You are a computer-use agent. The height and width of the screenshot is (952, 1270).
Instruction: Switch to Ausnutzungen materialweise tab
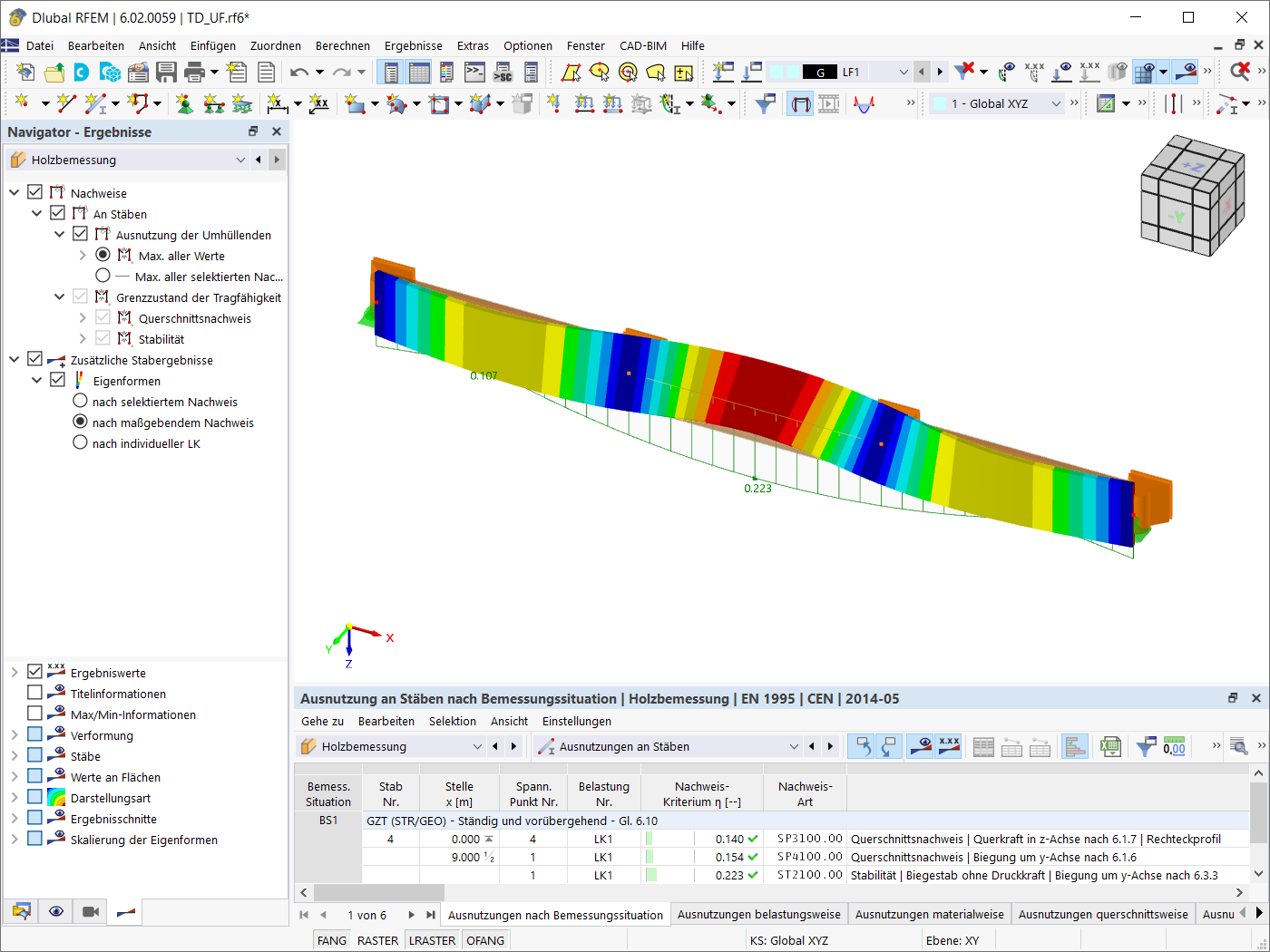coord(930,914)
